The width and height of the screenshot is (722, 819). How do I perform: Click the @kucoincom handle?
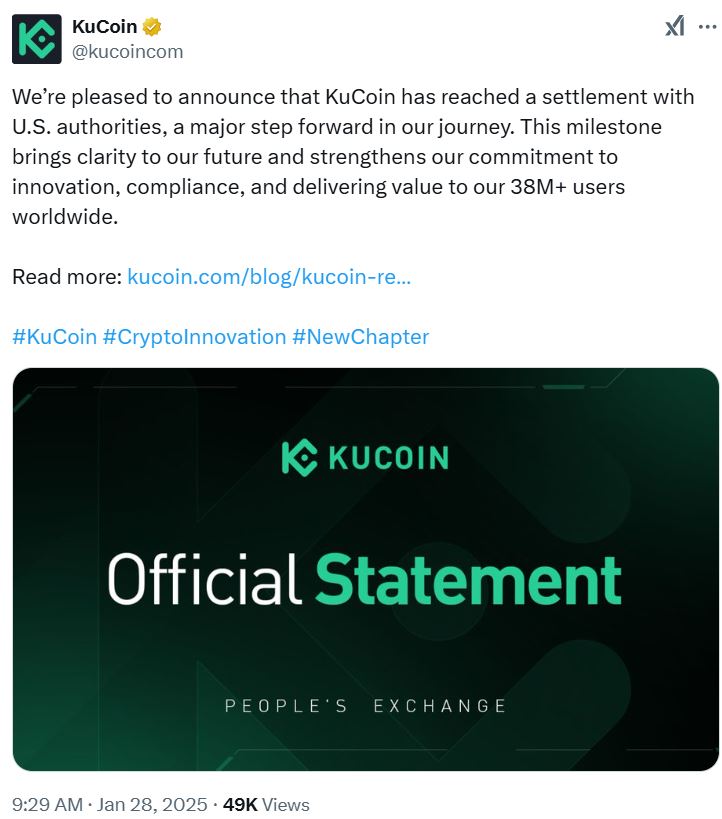point(127,51)
